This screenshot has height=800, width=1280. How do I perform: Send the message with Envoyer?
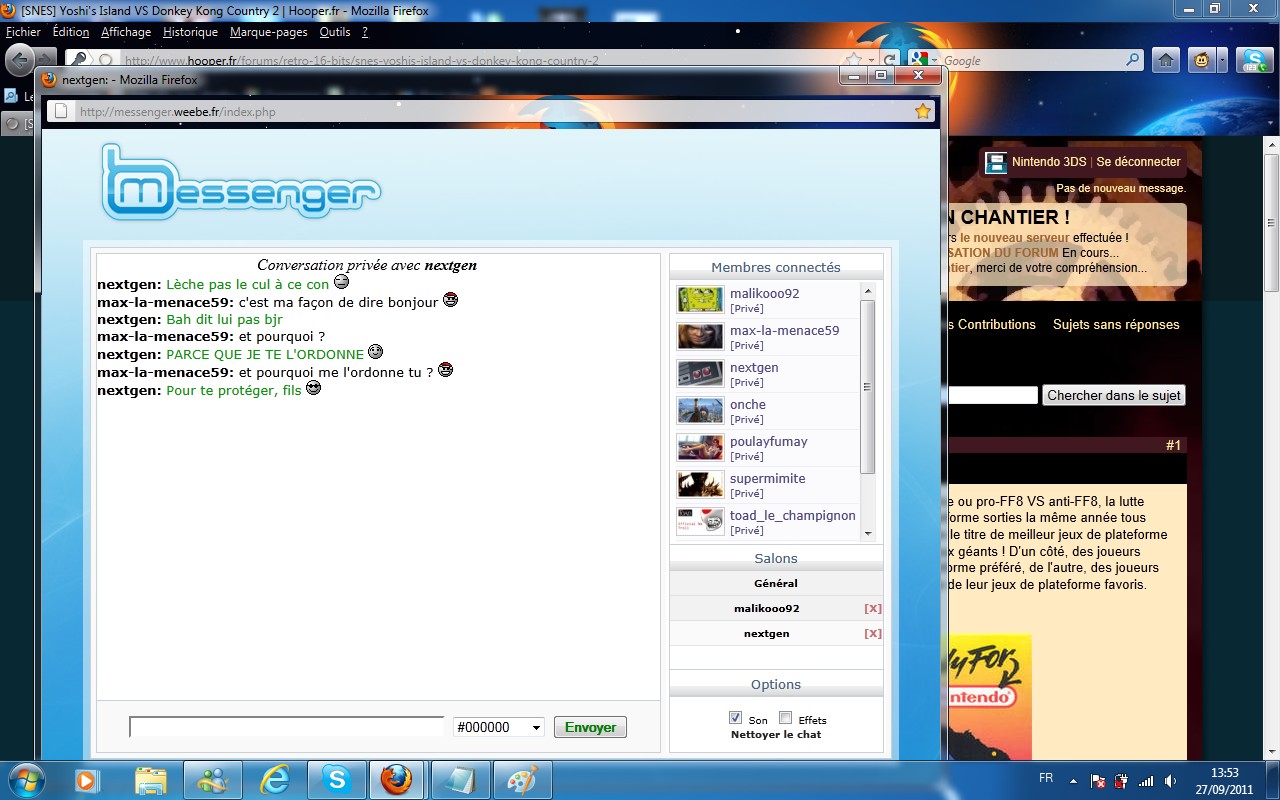click(x=590, y=727)
